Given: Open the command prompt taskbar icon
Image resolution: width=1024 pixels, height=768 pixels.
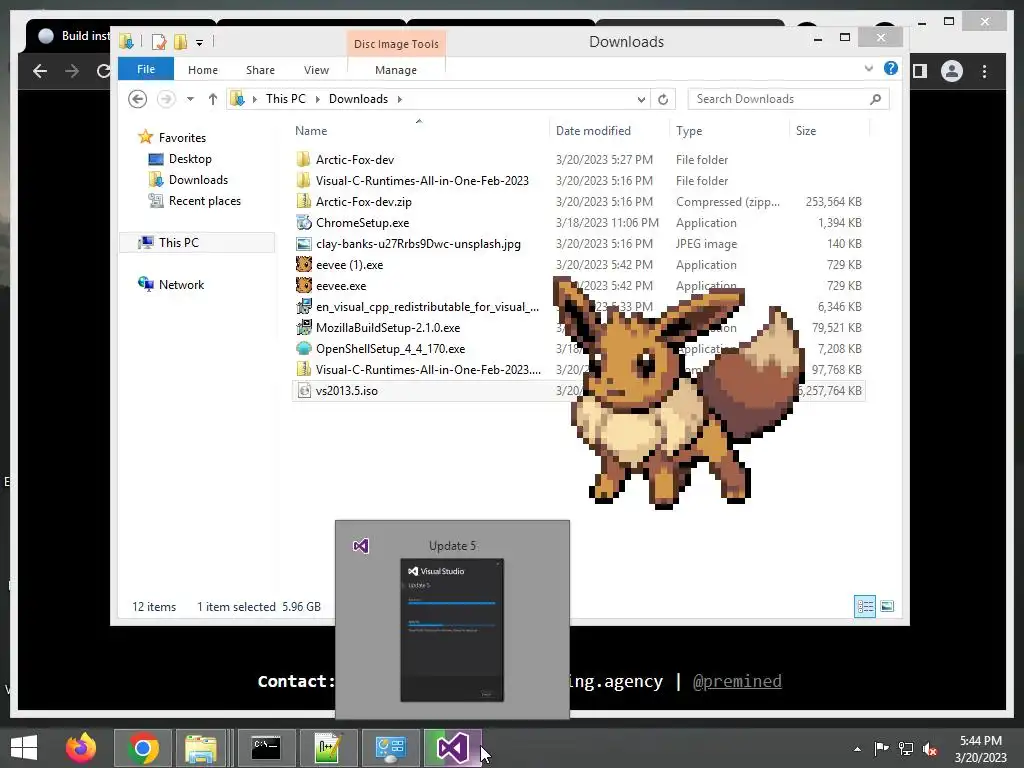Looking at the screenshot, I should coord(266,748).
